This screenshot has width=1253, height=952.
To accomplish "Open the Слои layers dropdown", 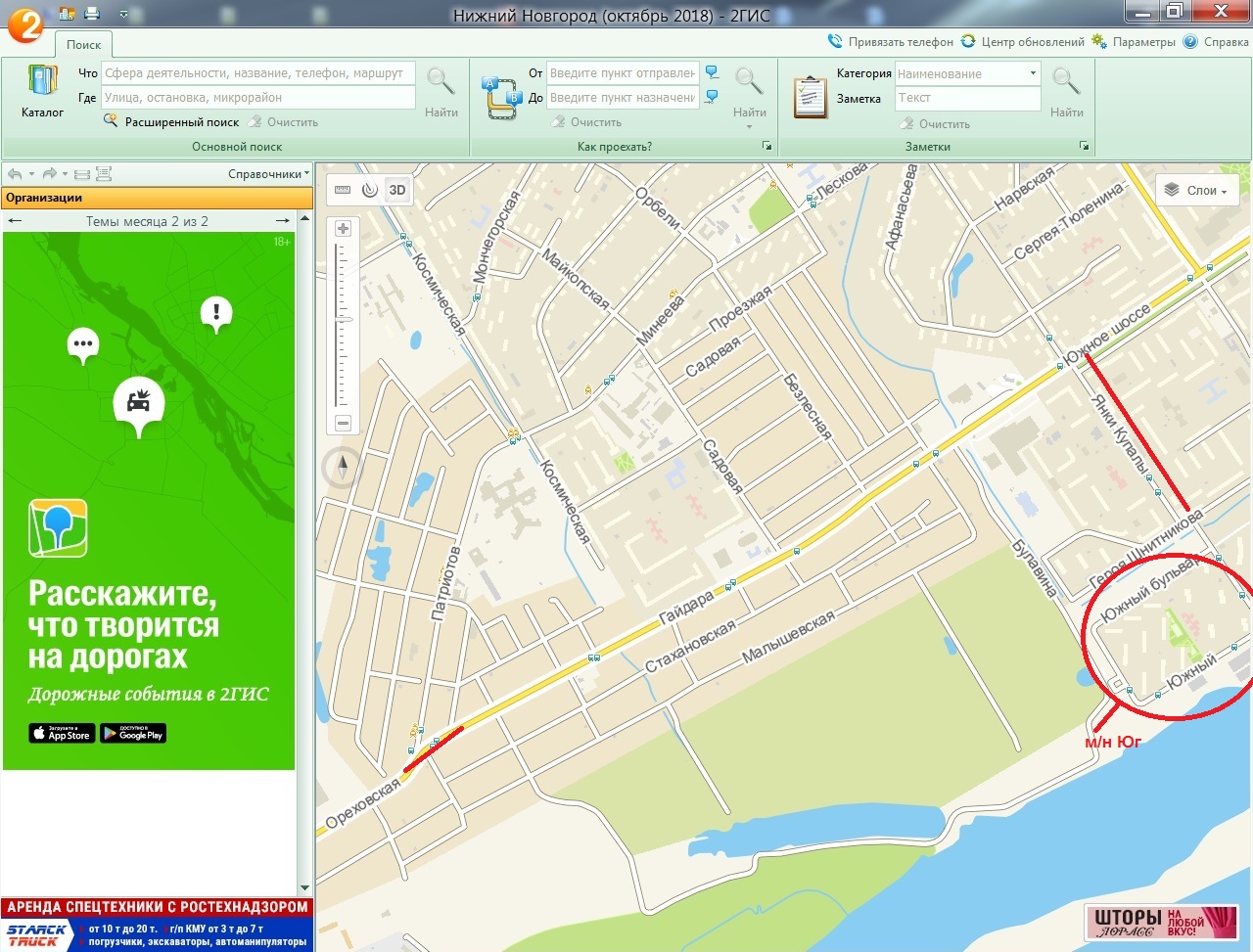I will (x=1197, y=191).
